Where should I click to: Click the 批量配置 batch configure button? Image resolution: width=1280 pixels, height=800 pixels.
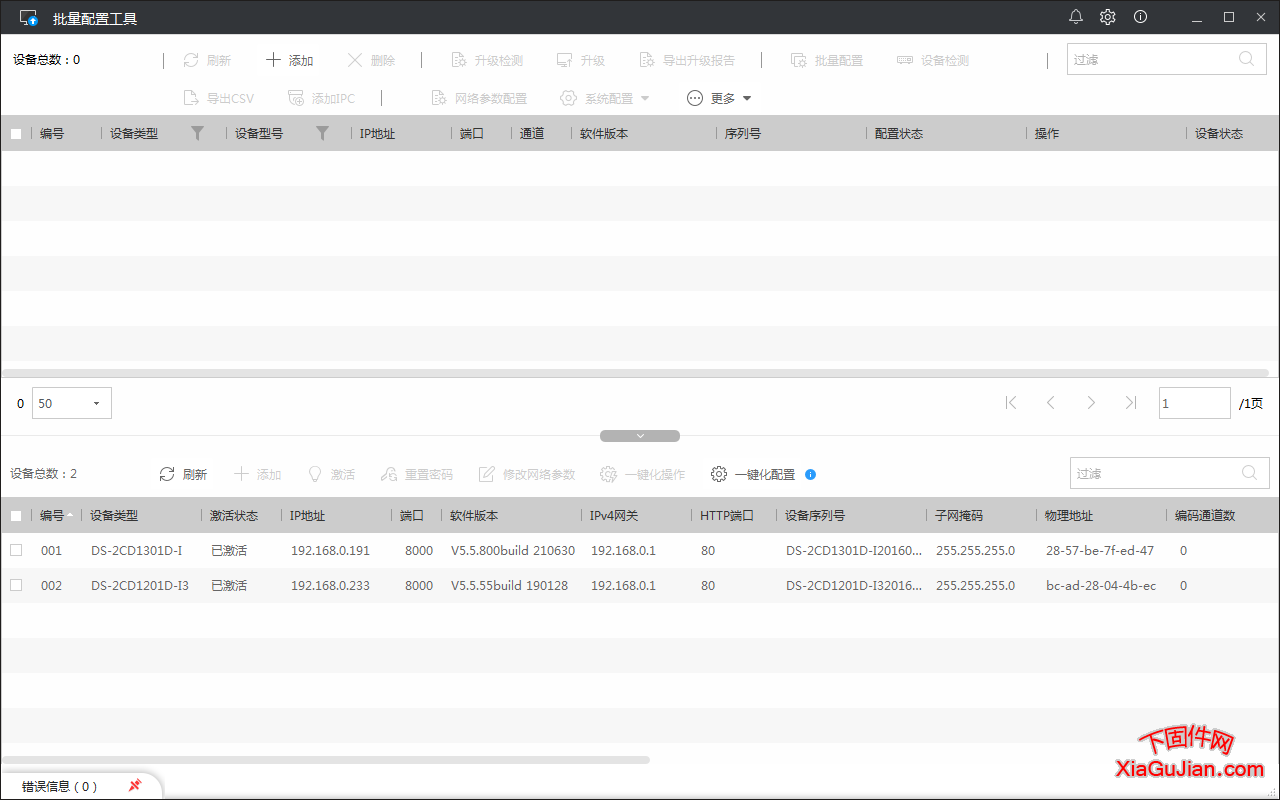click(x=827, y=60)
